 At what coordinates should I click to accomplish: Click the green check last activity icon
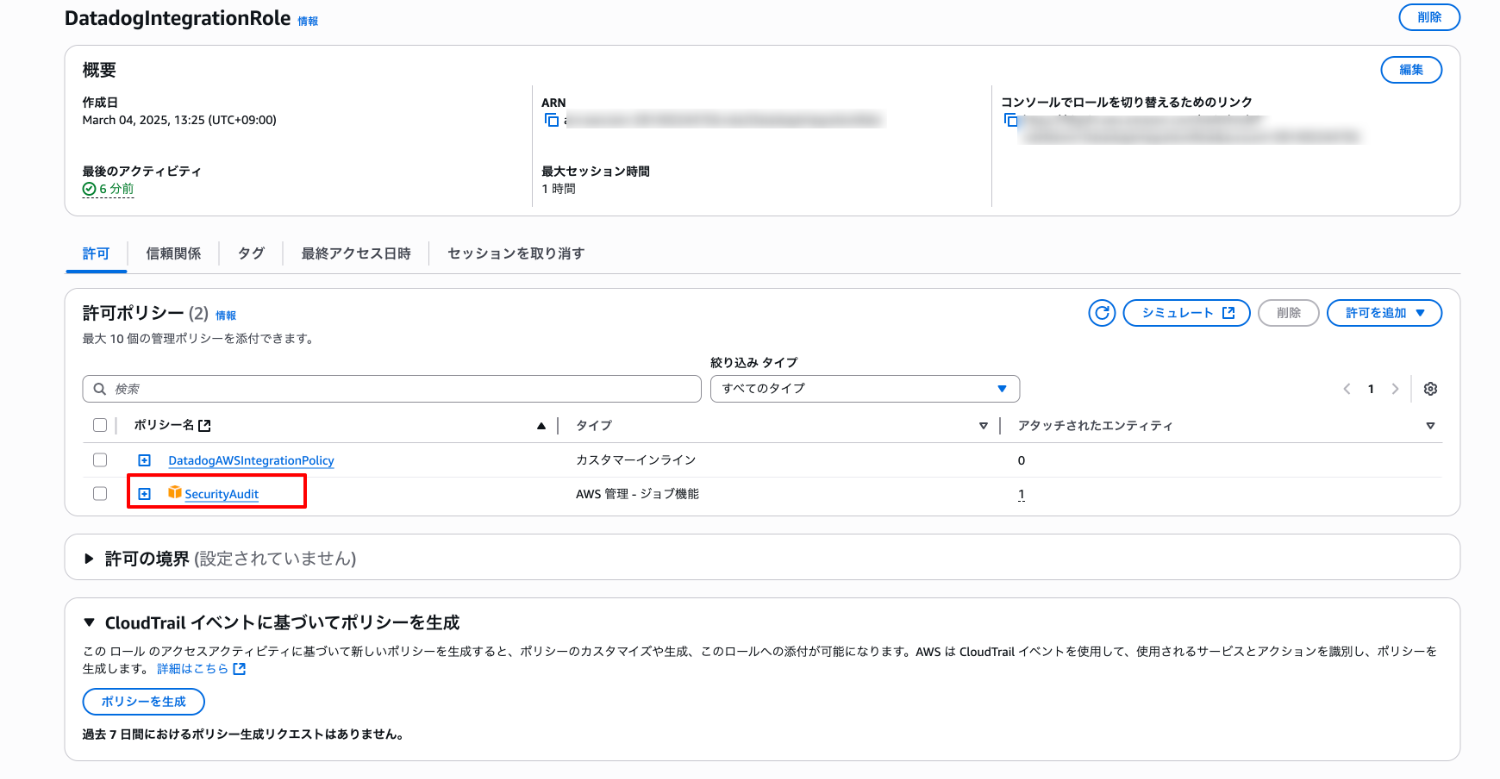pyautogui.click(x=89, y=188)
